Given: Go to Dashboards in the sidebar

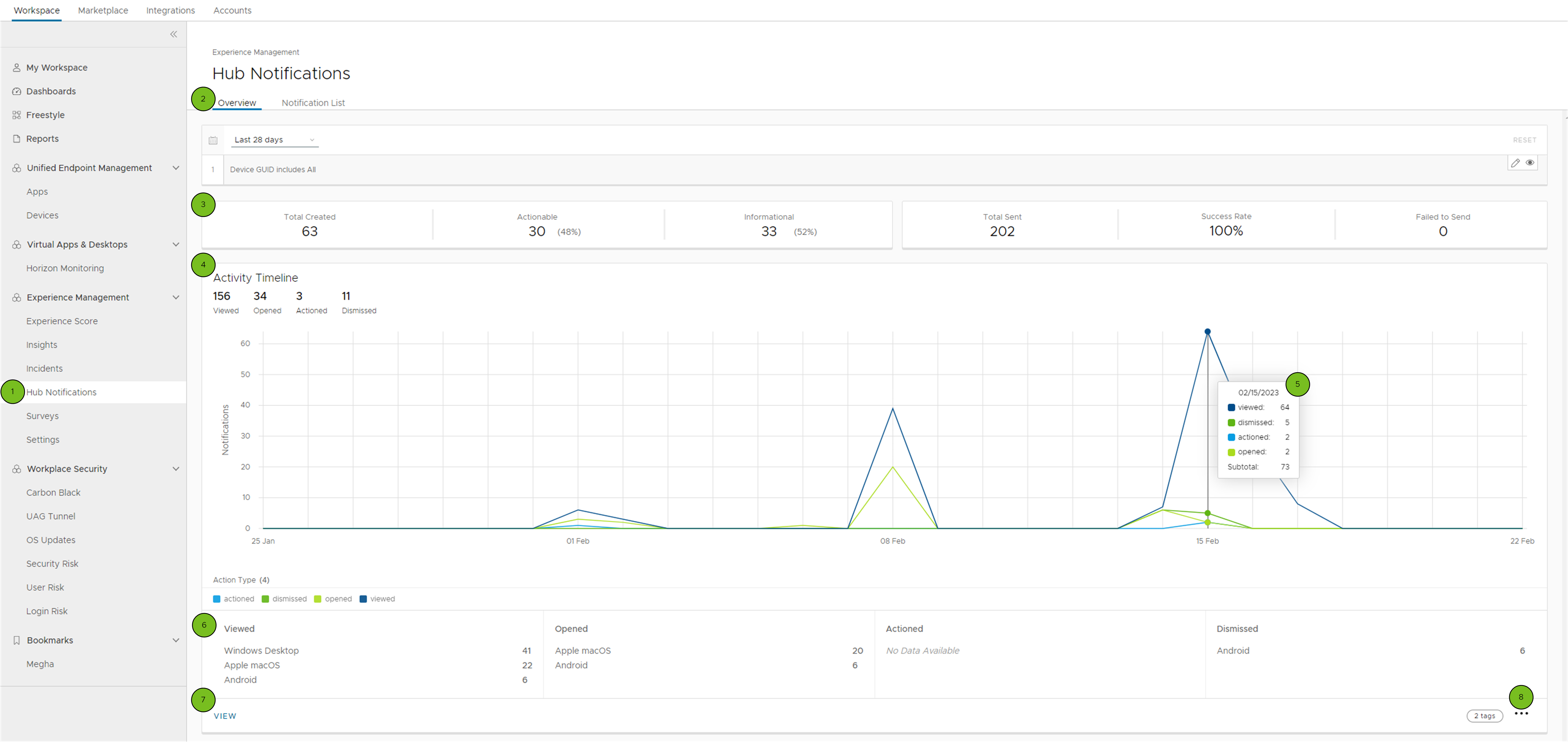Looking at the screenshot, I should click(51, 91).
